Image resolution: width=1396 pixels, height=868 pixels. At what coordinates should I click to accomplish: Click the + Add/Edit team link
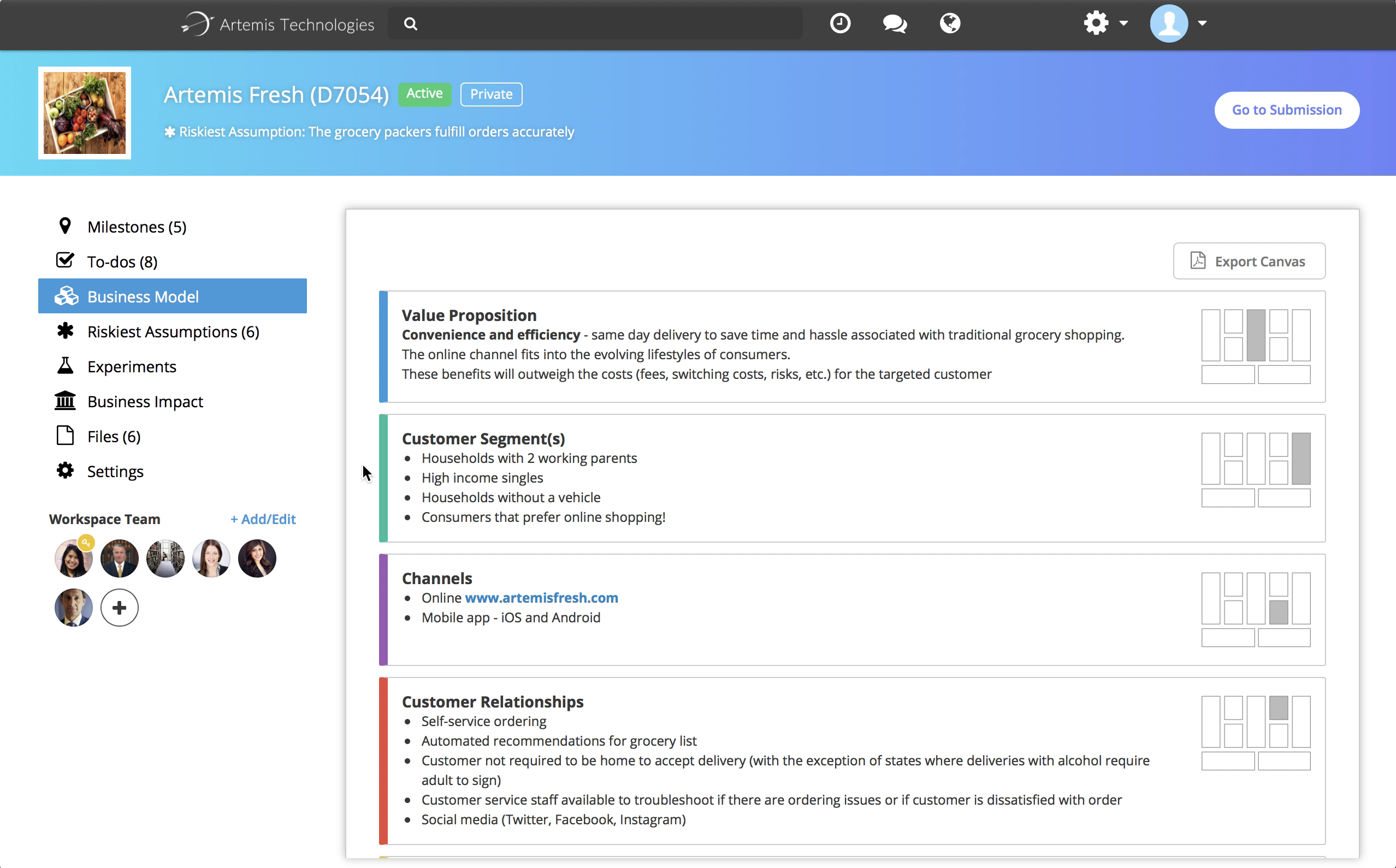click(x=263, y=519)
